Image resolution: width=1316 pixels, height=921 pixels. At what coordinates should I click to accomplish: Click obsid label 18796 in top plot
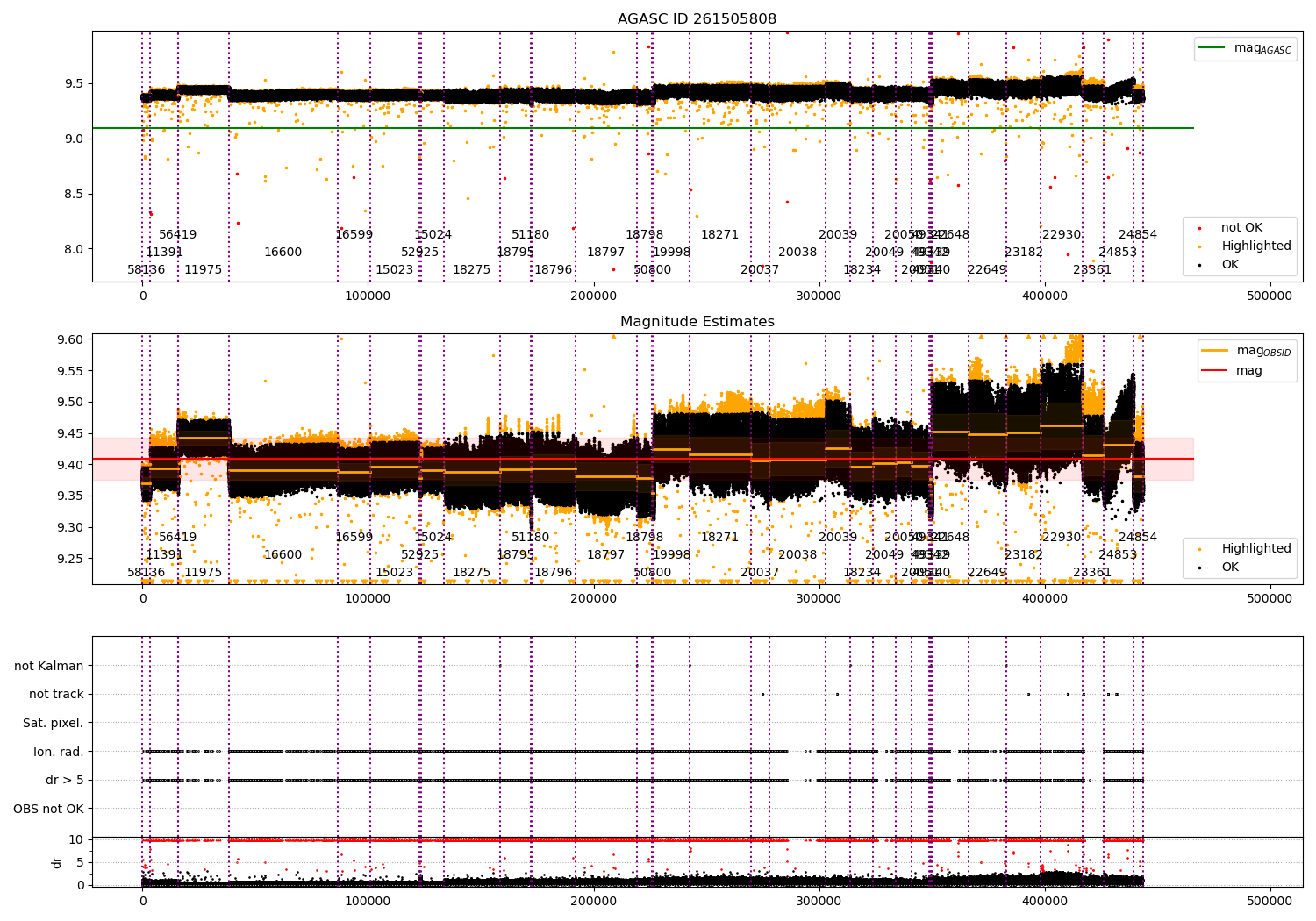click(554, 270)
